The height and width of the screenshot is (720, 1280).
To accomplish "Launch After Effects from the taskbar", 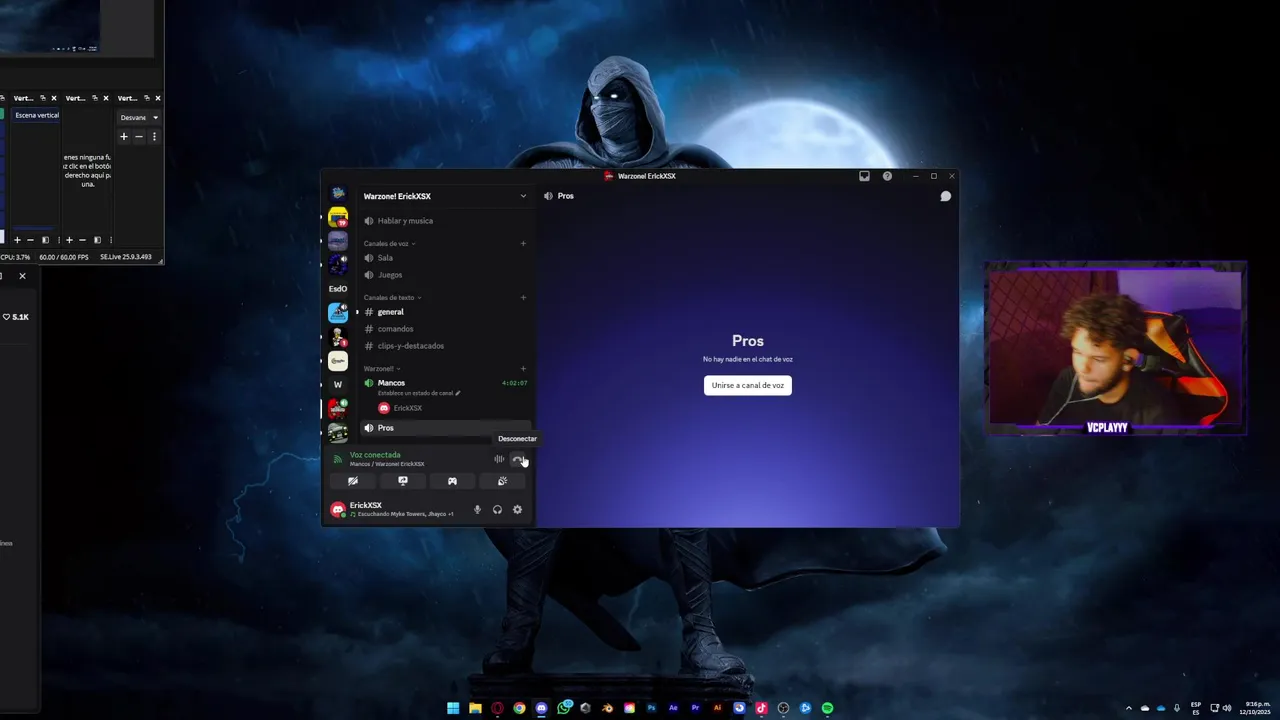I will coord(673,708).
